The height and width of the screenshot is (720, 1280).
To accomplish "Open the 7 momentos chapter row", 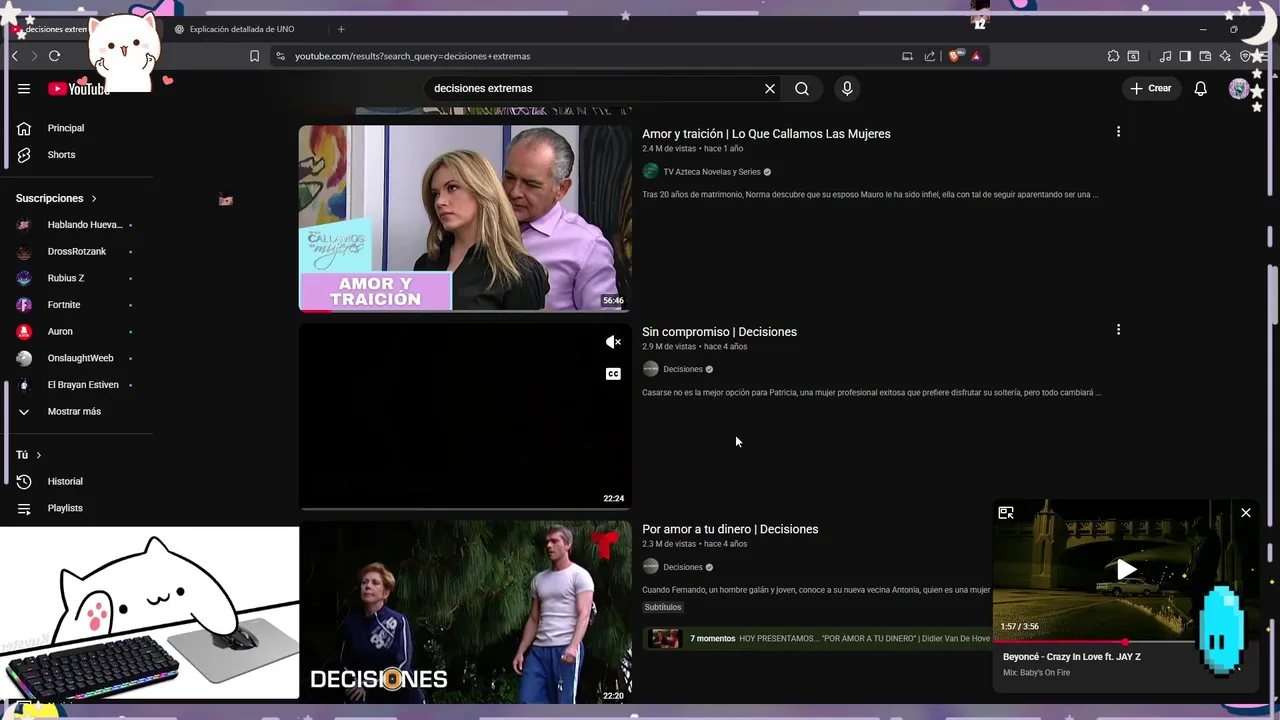I will pos(818,638).
